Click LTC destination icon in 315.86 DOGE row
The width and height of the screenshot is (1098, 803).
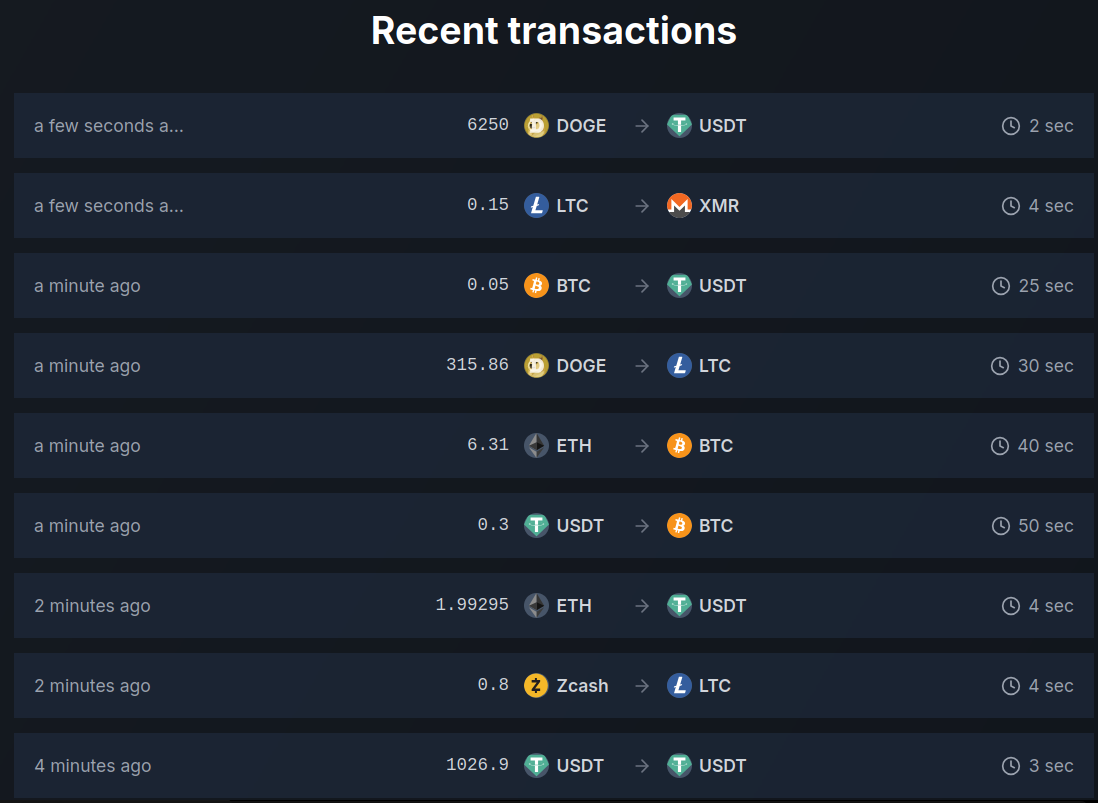pos(679,365)
